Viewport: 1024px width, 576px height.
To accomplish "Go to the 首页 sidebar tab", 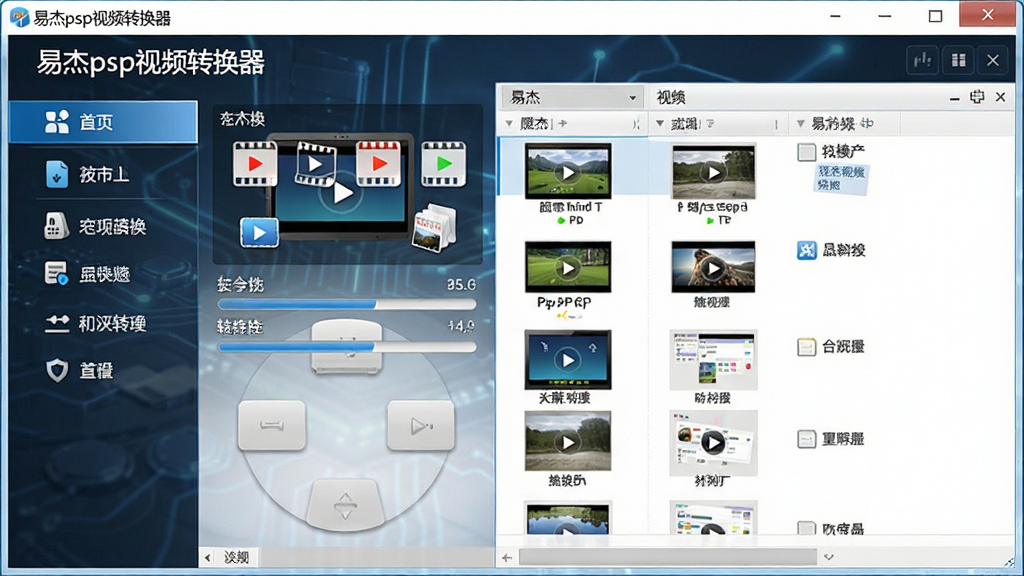I will tap(103, 122).
